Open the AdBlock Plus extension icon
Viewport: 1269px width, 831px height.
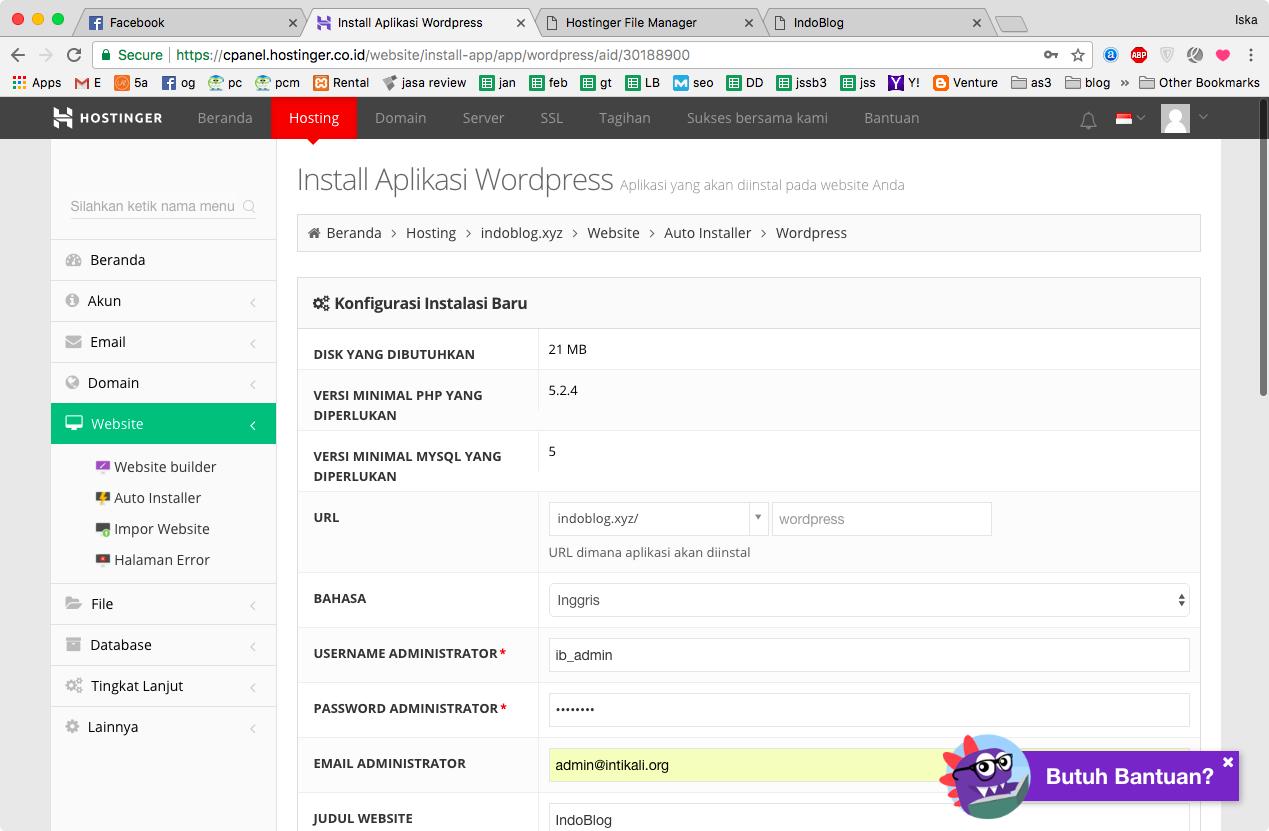point(1139,55)
